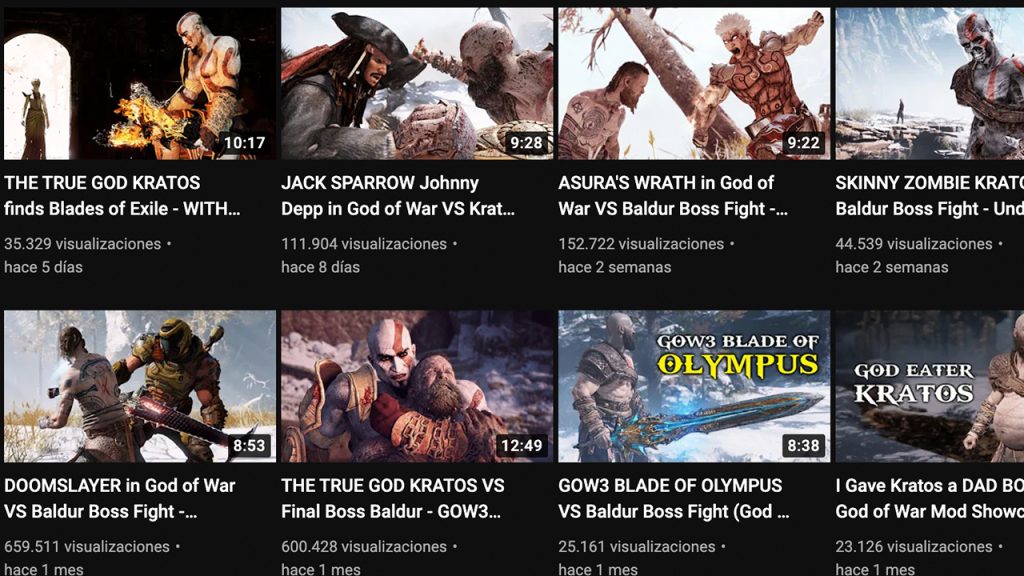This screenshot has width=1024, height=576.
Task: Click title 'ASURA'S WRATH in God of War'
Action: point(673,196)
